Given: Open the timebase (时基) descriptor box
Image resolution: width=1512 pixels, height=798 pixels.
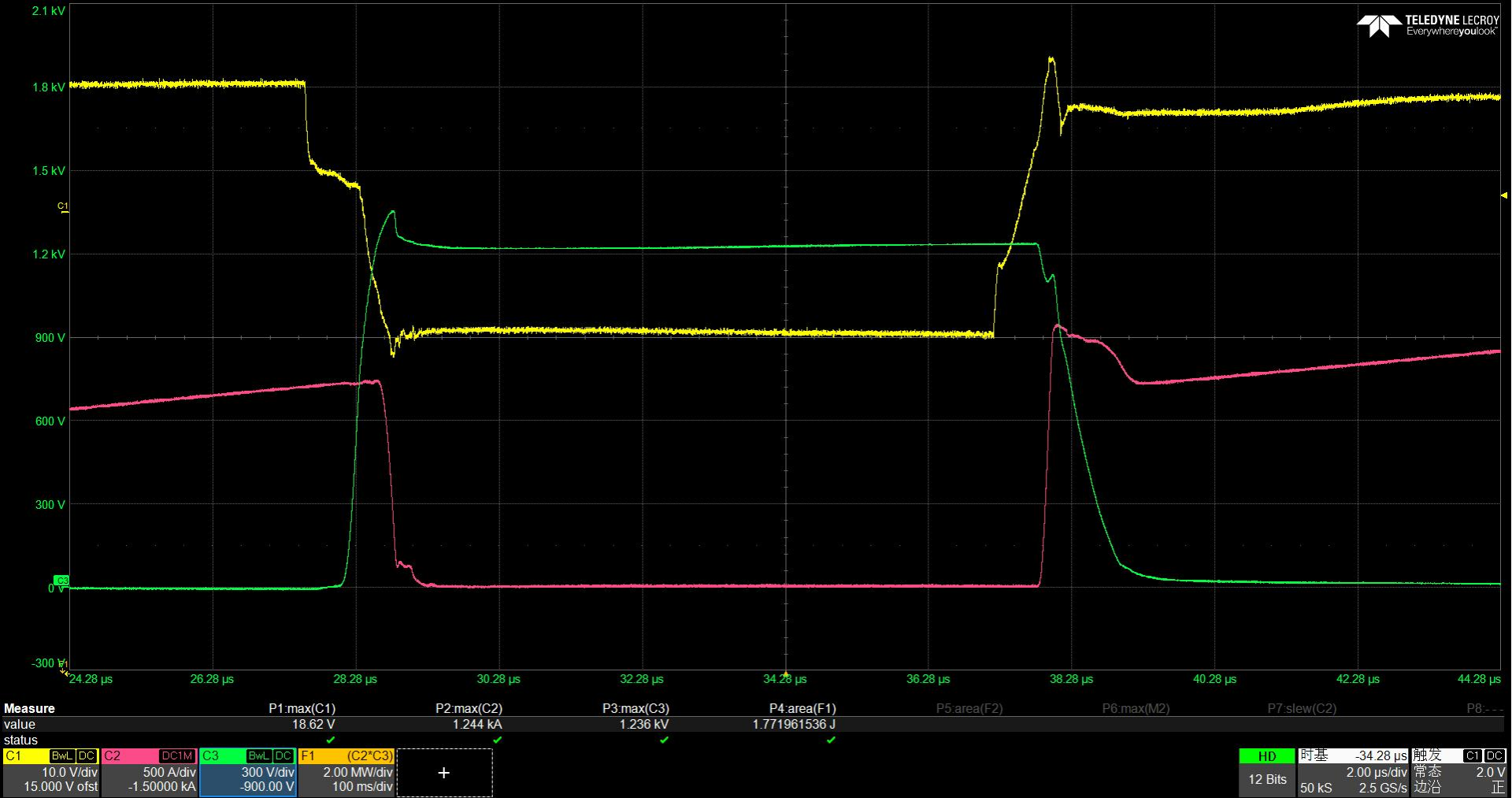Looking at the screenshot, I should click(1353, 771).
